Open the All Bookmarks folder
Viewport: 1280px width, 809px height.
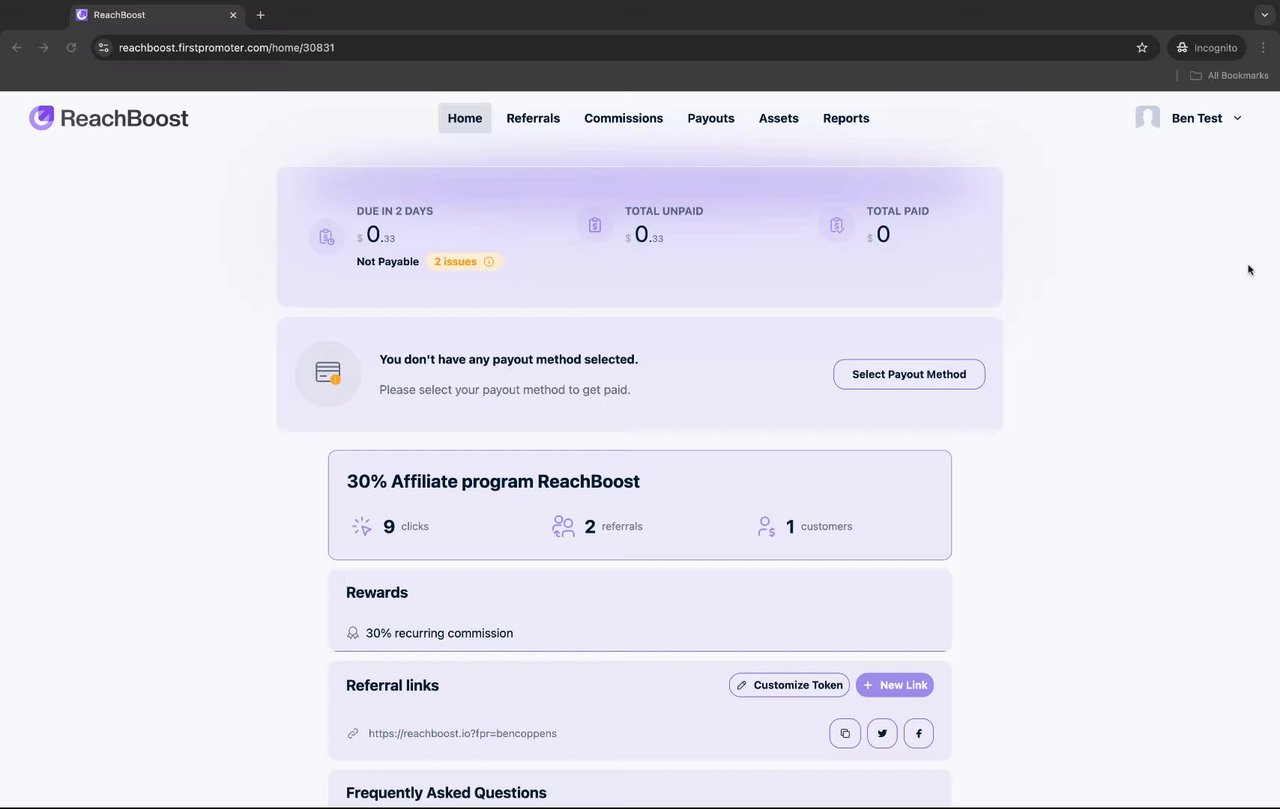pyautogui.click(x=1229, y=75)
